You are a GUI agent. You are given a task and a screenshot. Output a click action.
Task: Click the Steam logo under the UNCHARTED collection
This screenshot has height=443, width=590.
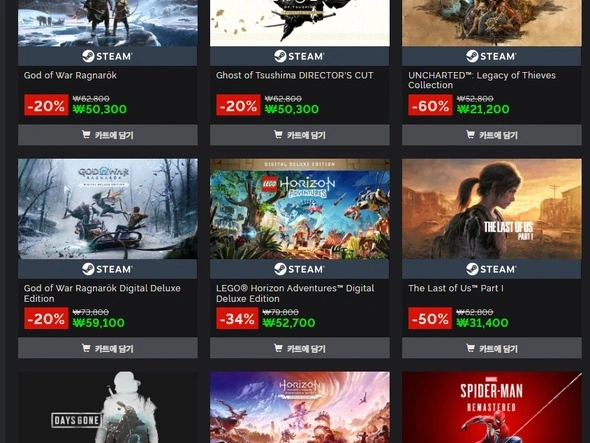pyautogui.click(x=491, y=56)
